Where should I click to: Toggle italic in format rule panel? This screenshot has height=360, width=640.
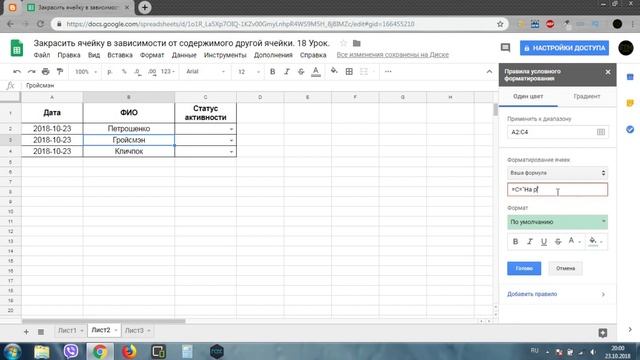coord(529,242)
